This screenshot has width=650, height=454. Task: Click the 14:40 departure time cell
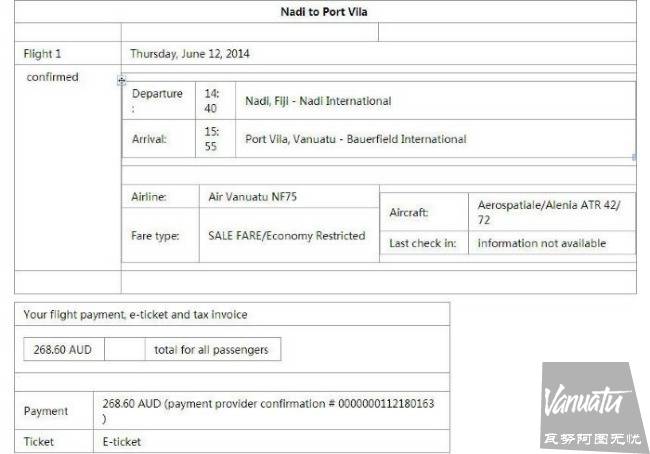(213, 100)
